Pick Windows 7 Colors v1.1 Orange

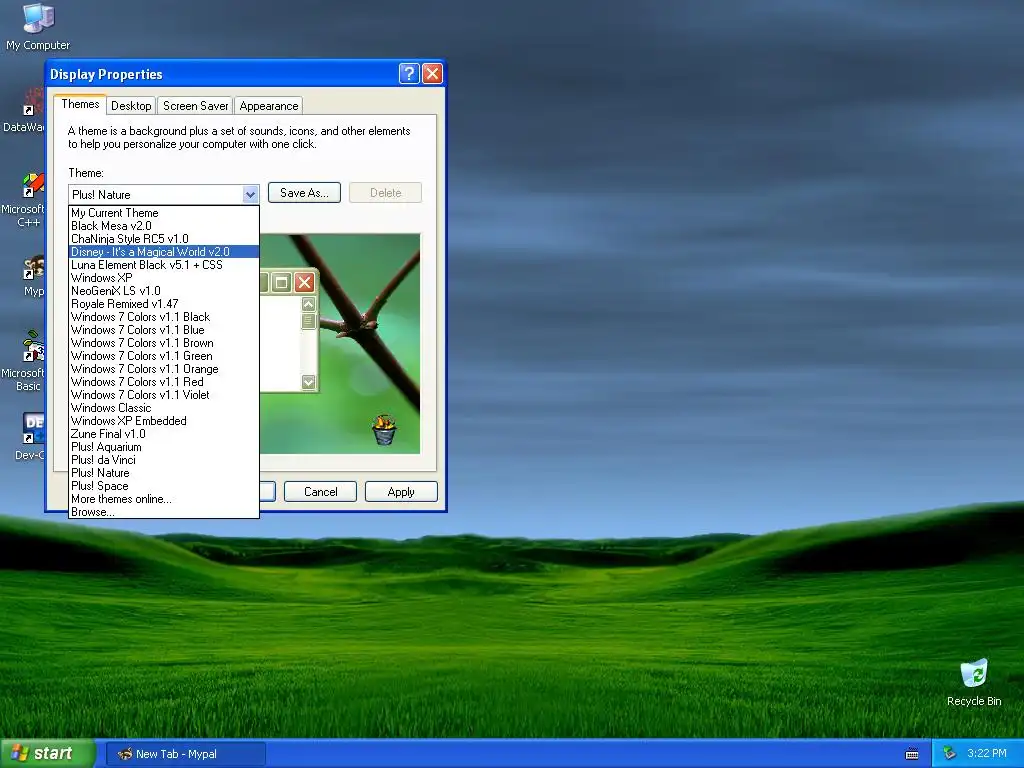coord(164,369)
